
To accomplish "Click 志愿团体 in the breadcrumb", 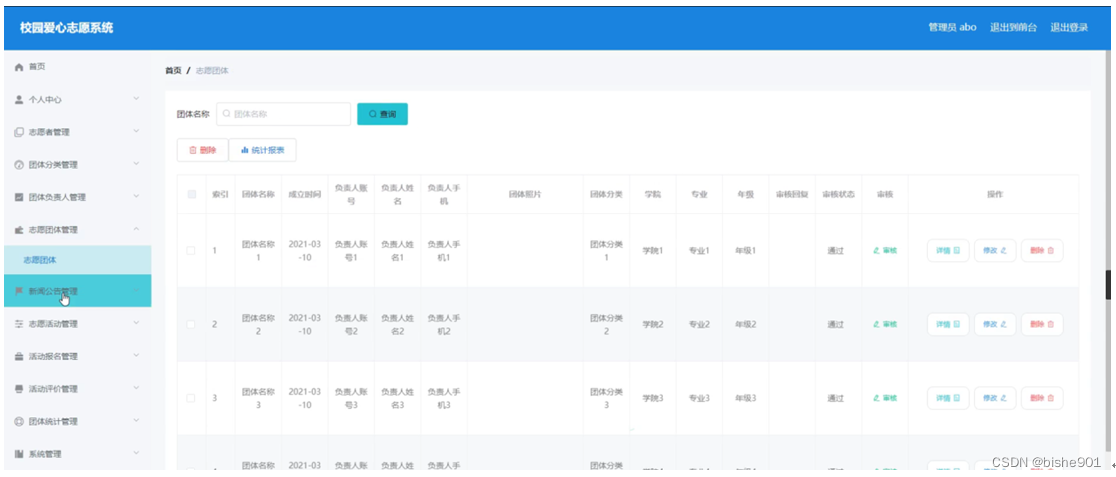I will pyautogui.click(x=212, y=70).
